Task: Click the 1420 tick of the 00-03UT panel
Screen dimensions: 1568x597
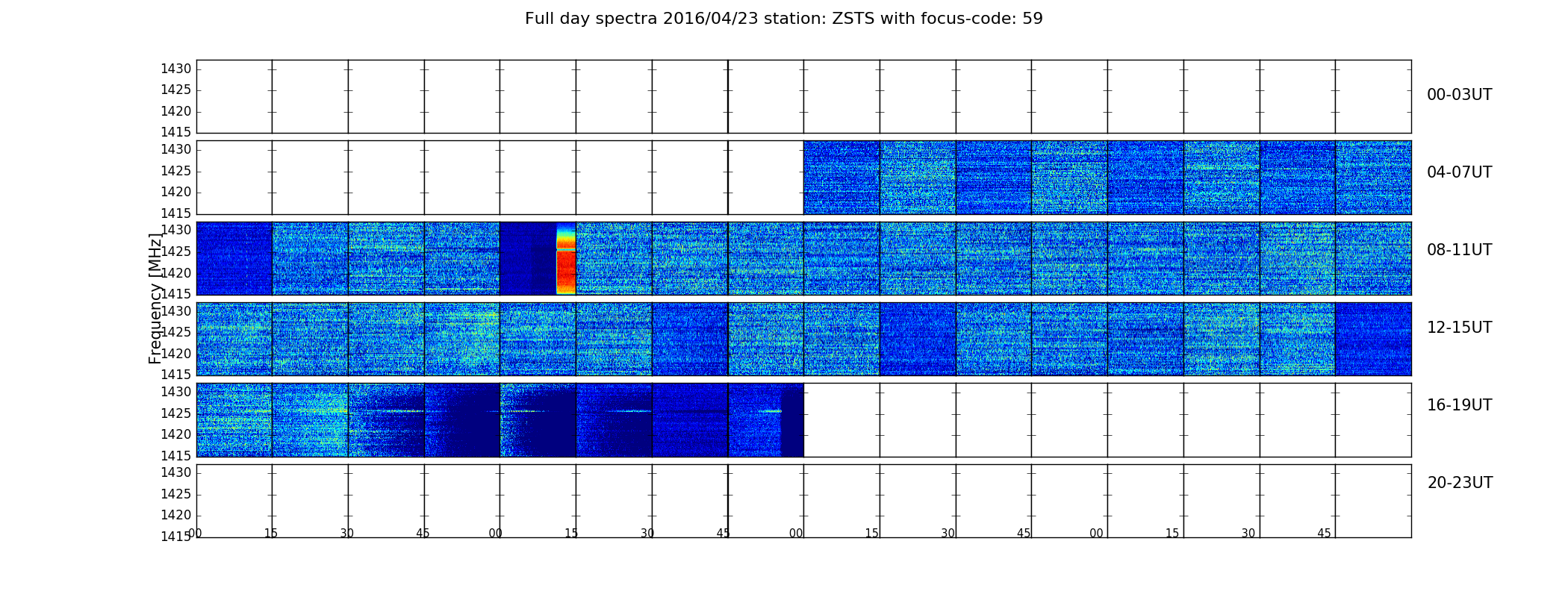Action: coord(175,112)
